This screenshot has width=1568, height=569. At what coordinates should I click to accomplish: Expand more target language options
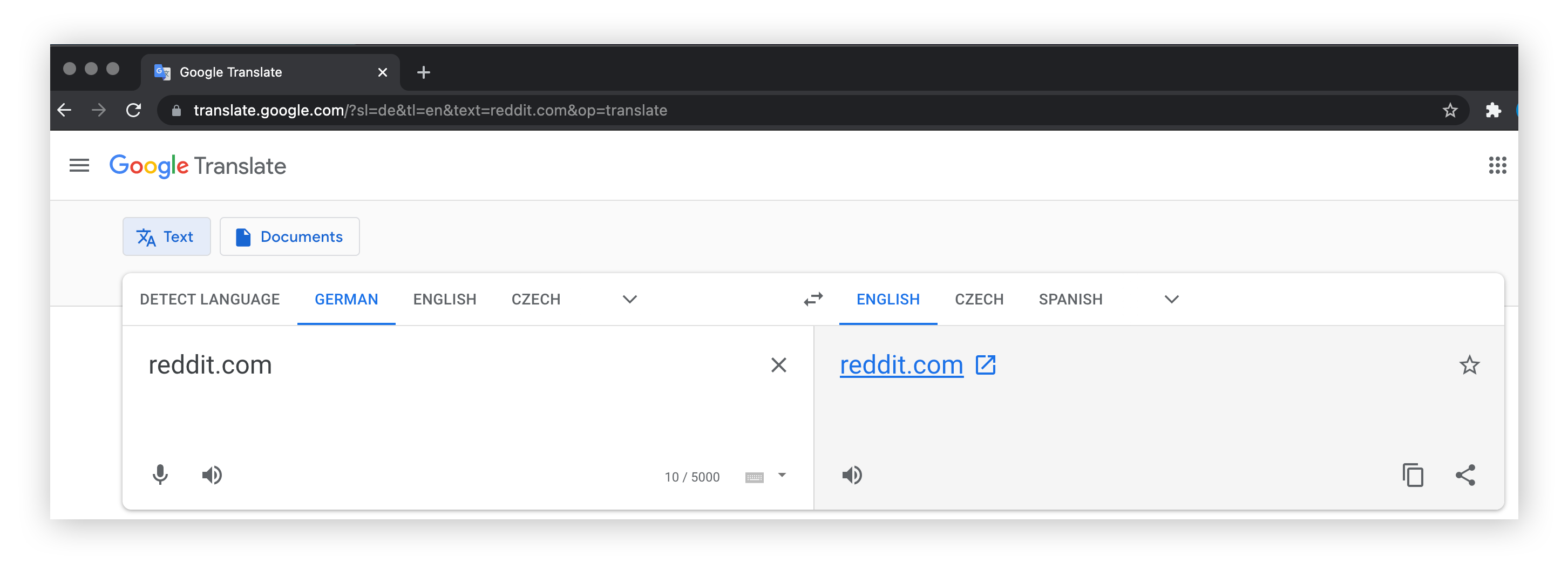point(1171,299)
